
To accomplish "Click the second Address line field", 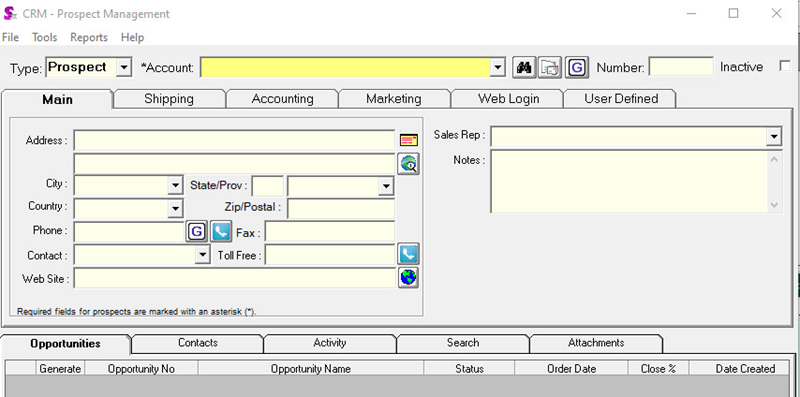I will 234,164.
